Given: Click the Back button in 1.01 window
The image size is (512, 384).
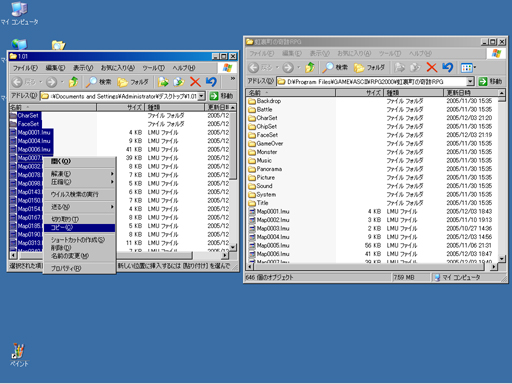Looking at the screenshot, I should click(x=24, y=82).
